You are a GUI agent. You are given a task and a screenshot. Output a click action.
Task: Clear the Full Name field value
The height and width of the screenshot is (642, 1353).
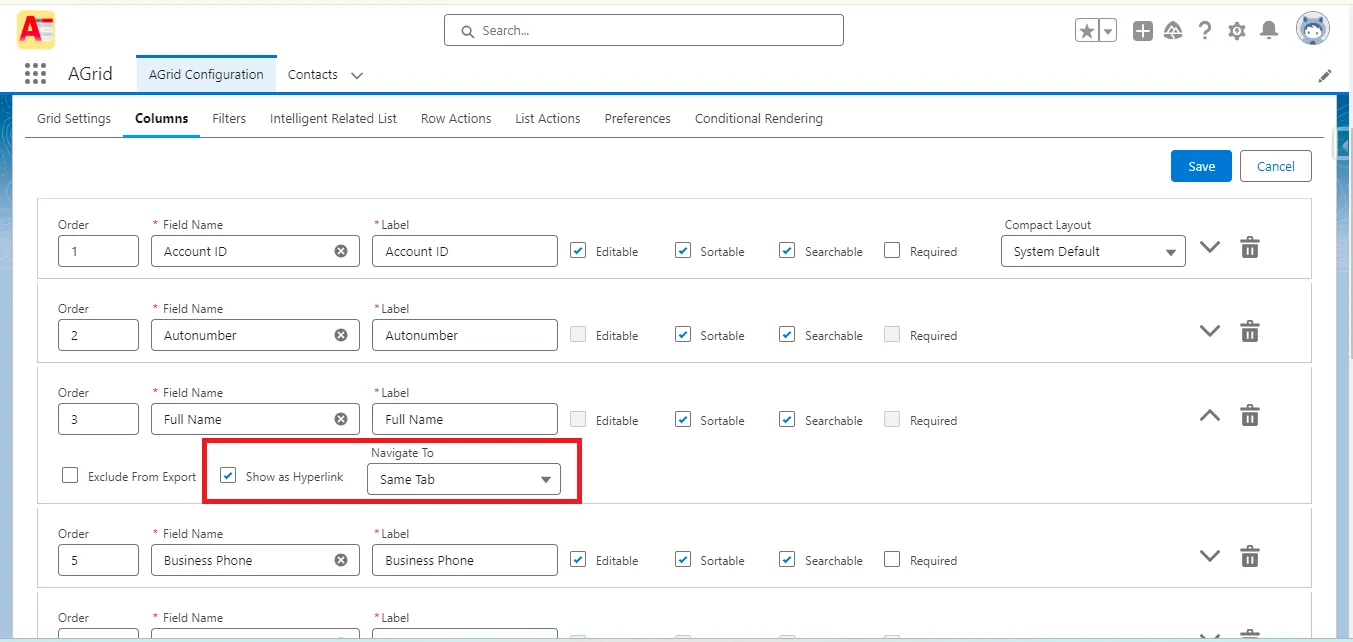click(341, 419)
